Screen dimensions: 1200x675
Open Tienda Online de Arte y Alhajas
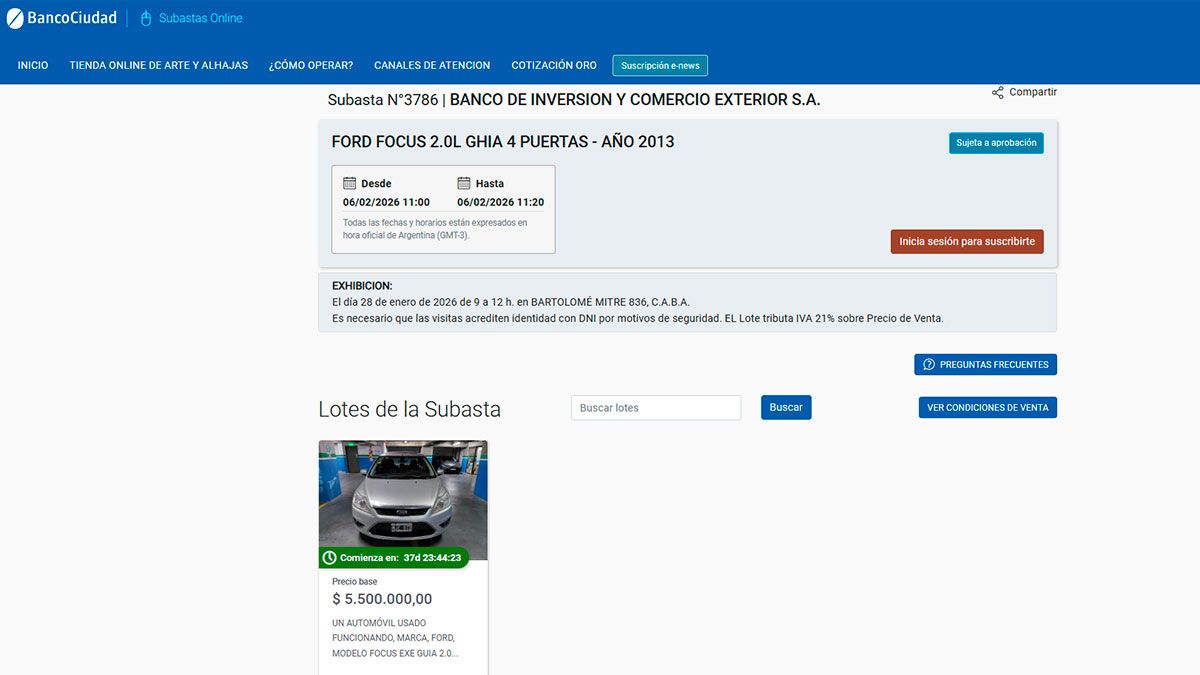pos(158,65)
